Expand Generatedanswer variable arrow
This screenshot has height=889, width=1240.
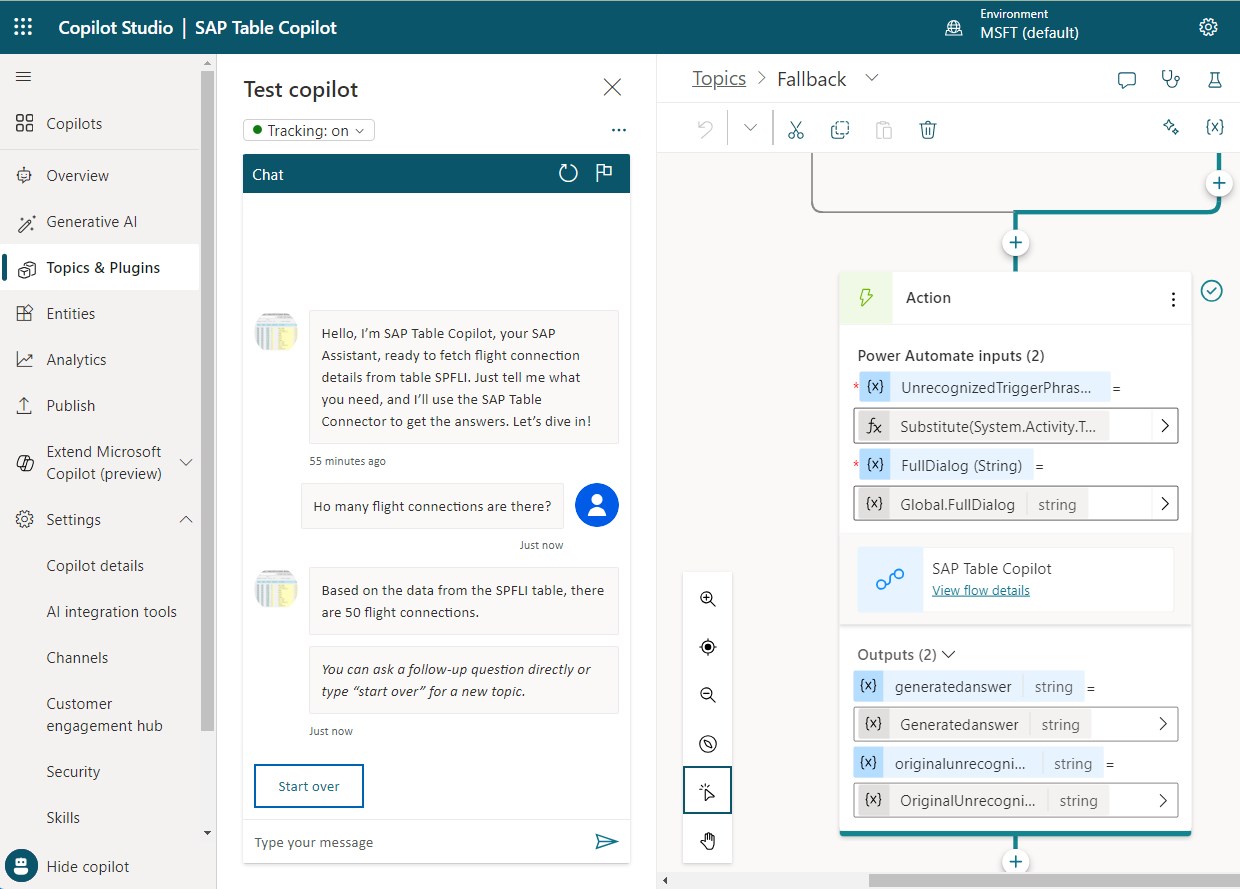(1163, 724)
